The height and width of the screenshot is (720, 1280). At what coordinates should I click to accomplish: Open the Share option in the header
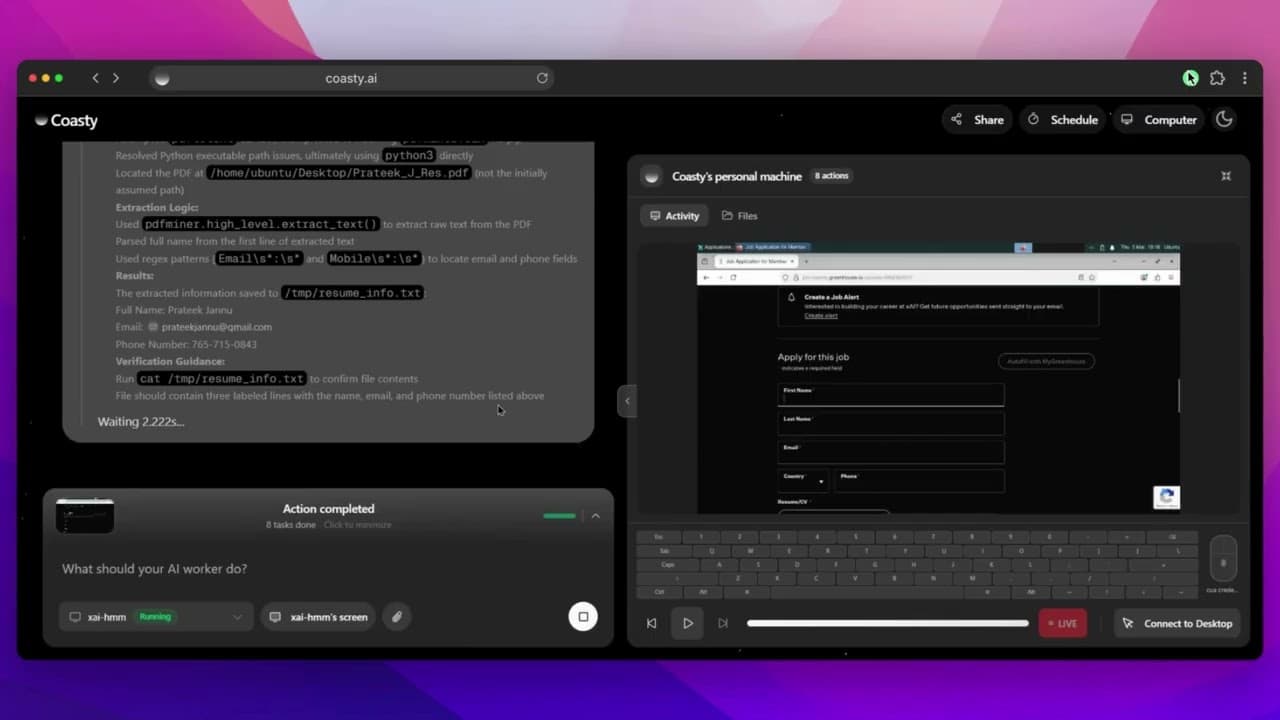pyautogui.click(x=976, y=119)
